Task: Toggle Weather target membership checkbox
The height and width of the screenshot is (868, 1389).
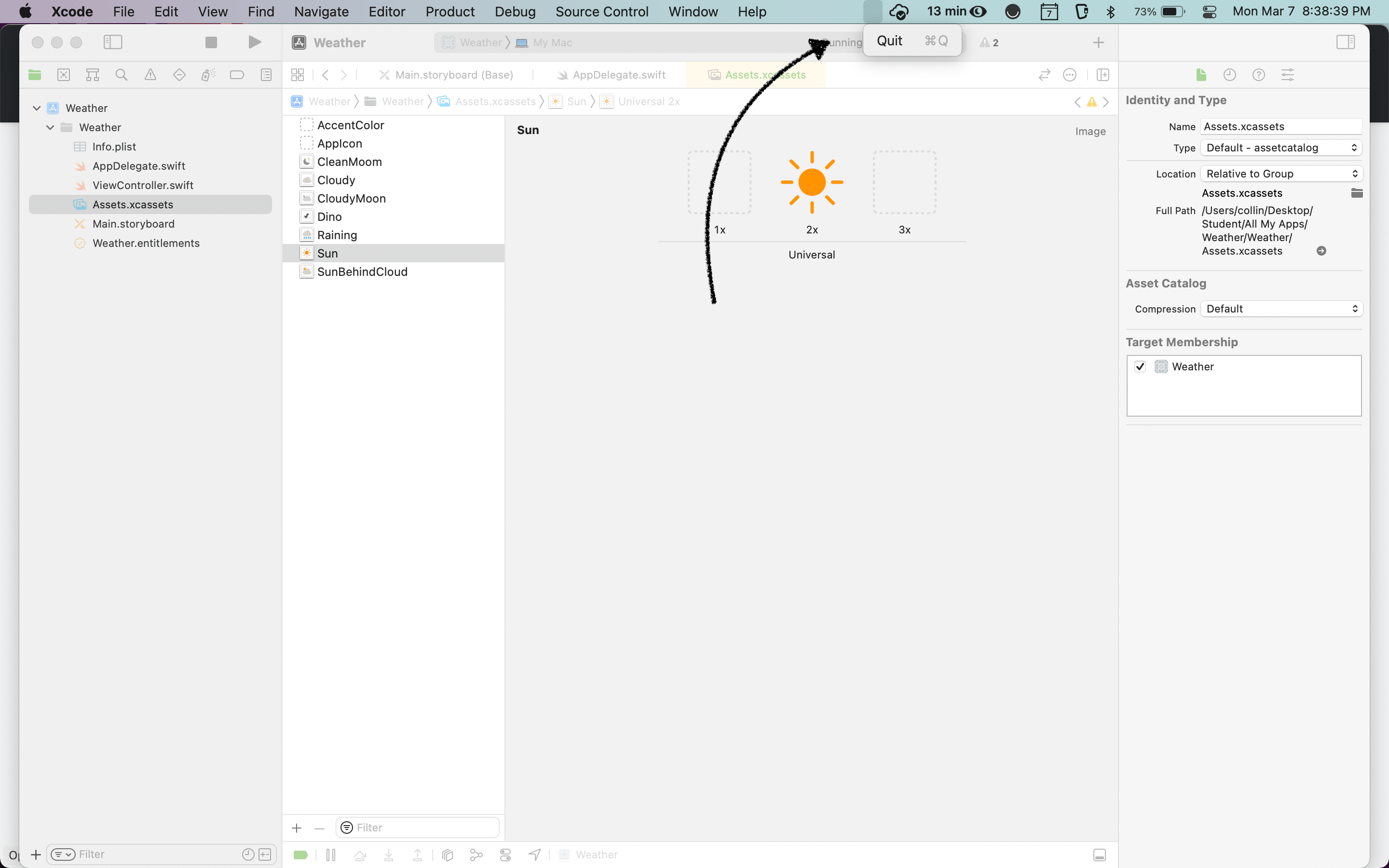Action: 1140,366
